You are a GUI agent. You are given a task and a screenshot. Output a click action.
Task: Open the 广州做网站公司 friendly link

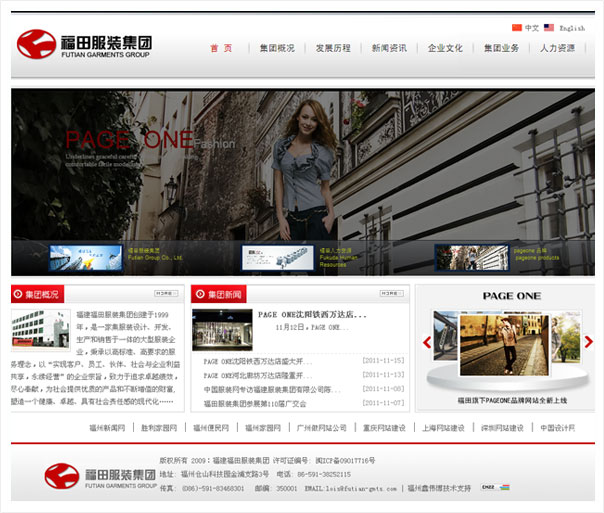[x=322, y=428]
